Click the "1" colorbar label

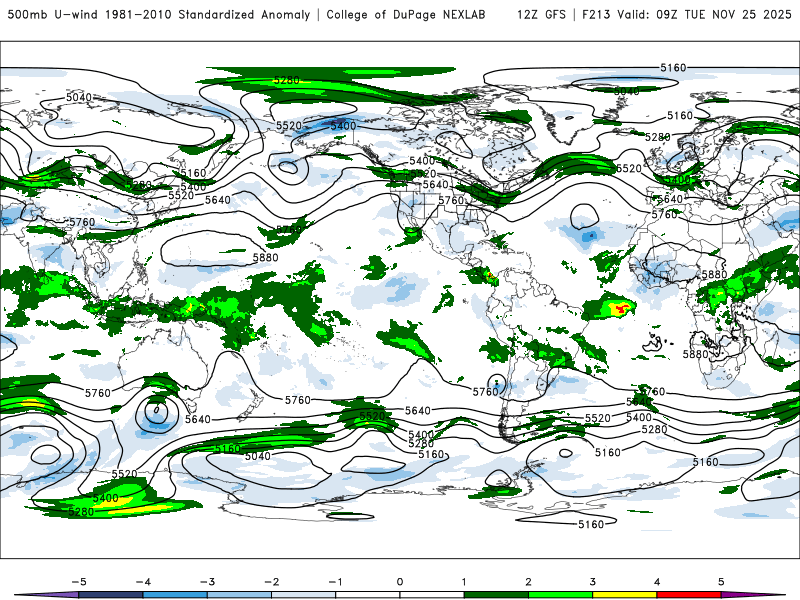tap(464, 582)
